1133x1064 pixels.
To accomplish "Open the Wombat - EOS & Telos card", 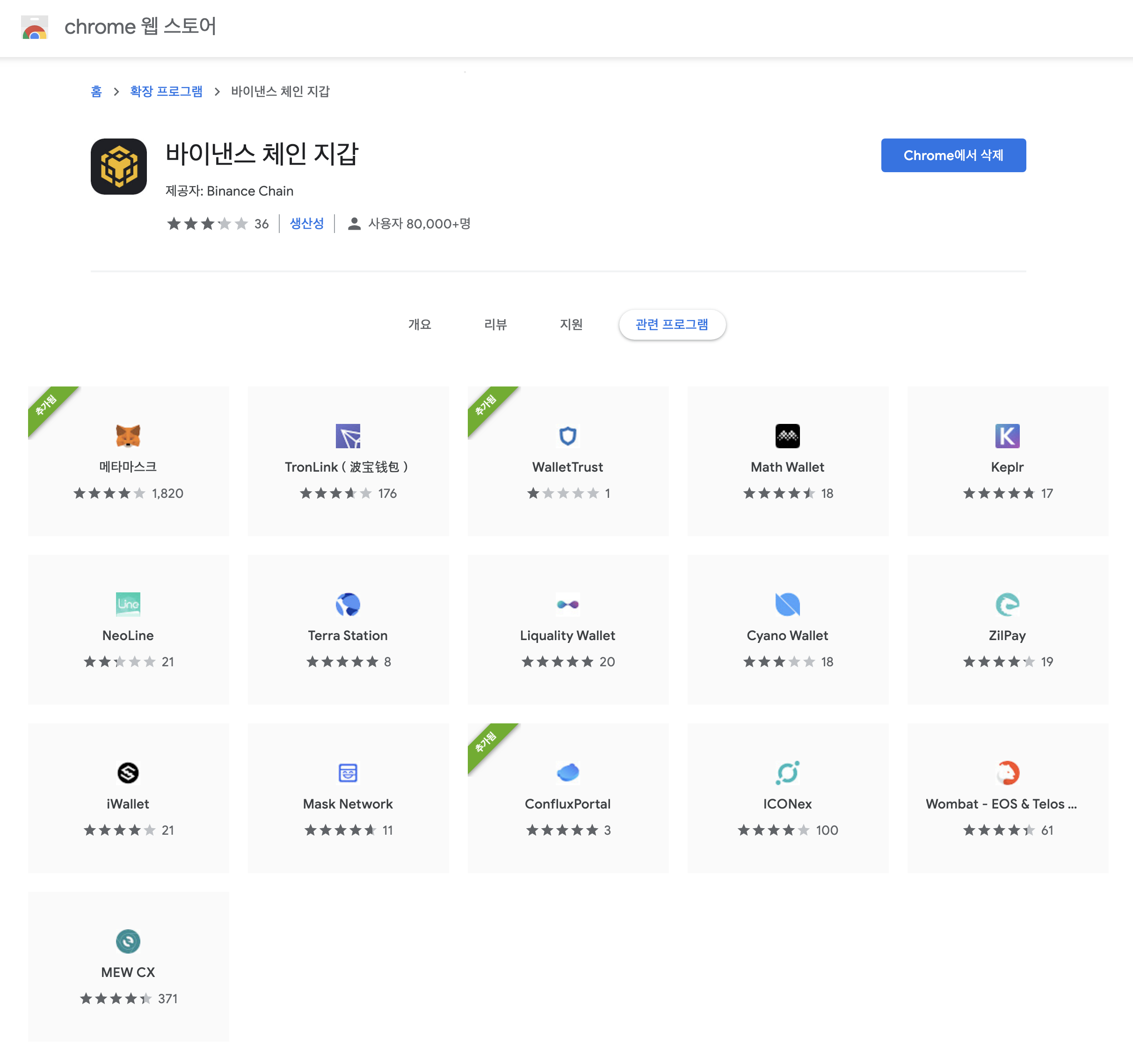I will click(1007, 798).
